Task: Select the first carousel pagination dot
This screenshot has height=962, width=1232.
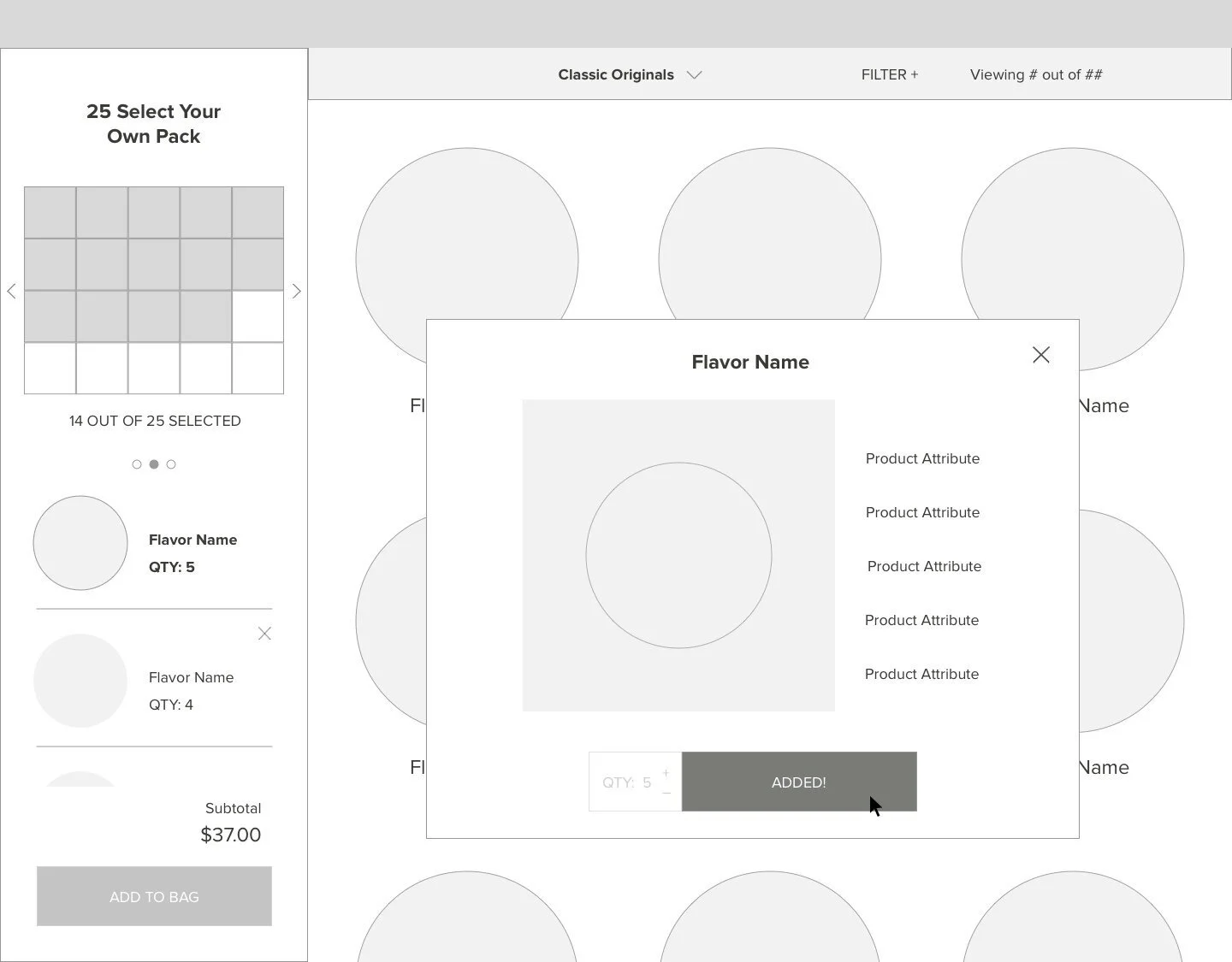Action: (x=137, y=464)
